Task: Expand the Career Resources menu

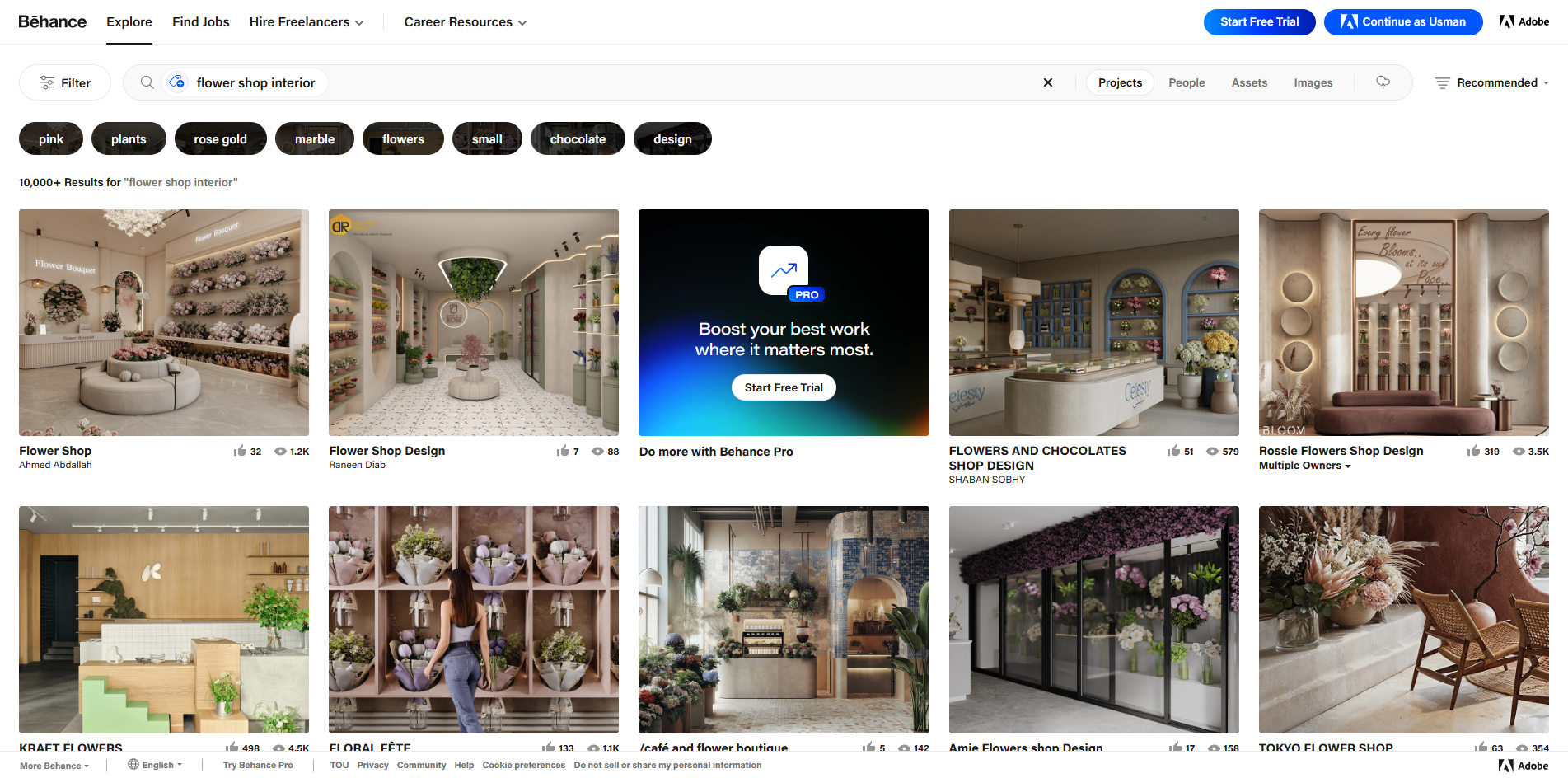Action: pos(465,22)
